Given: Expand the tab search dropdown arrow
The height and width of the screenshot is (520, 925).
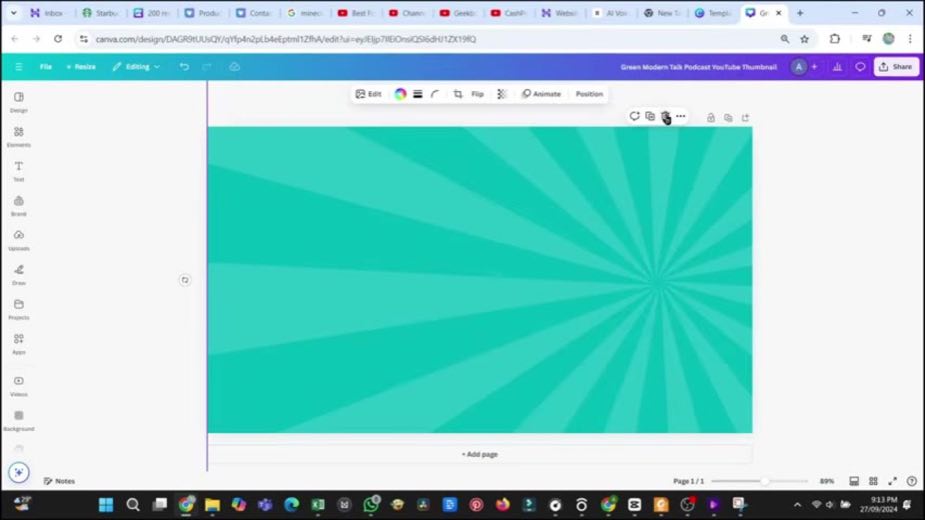Looking at the screenshot, I should (x=13, y=12).
